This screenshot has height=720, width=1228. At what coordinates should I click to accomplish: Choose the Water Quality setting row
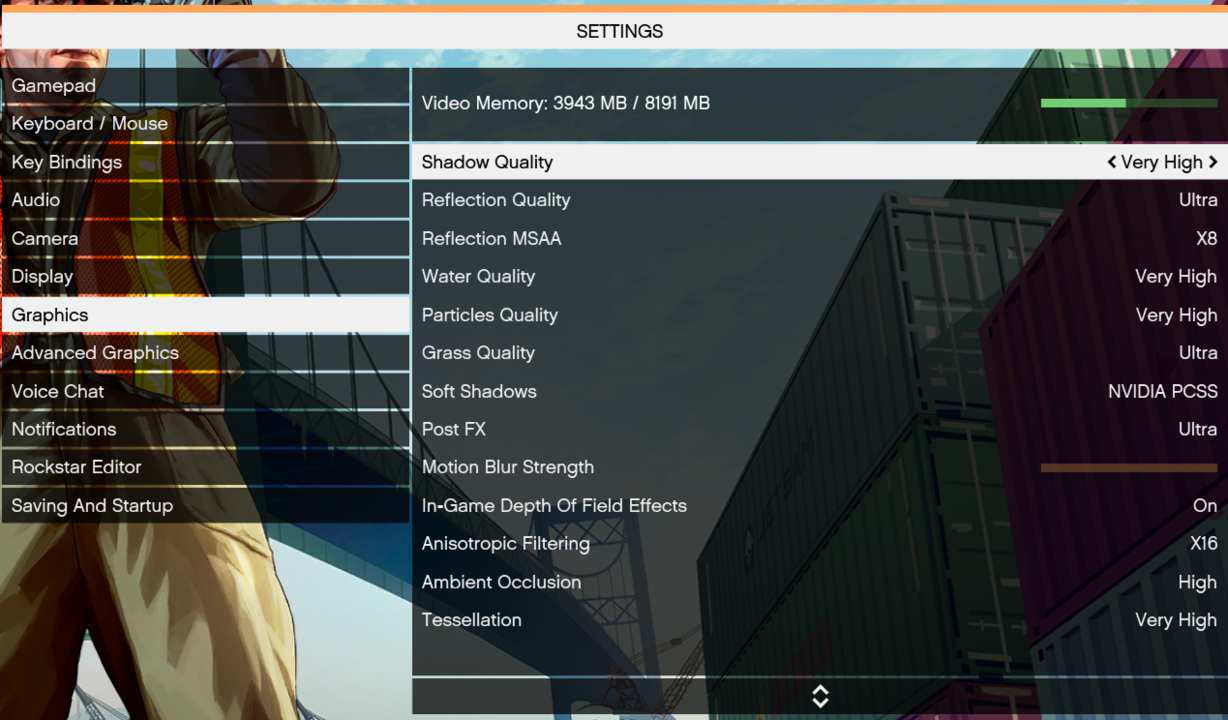(x=820, y=277)
